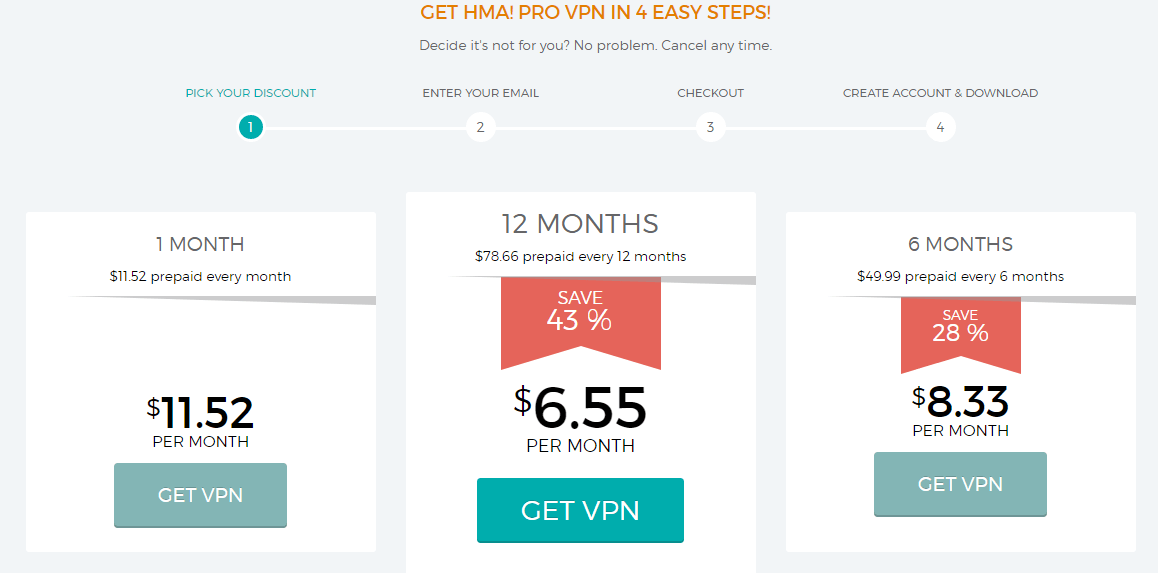The width and height of the screenshot is (1158, 573).
Task: Select the Checkout step label
Action: (x=710, y=93)
